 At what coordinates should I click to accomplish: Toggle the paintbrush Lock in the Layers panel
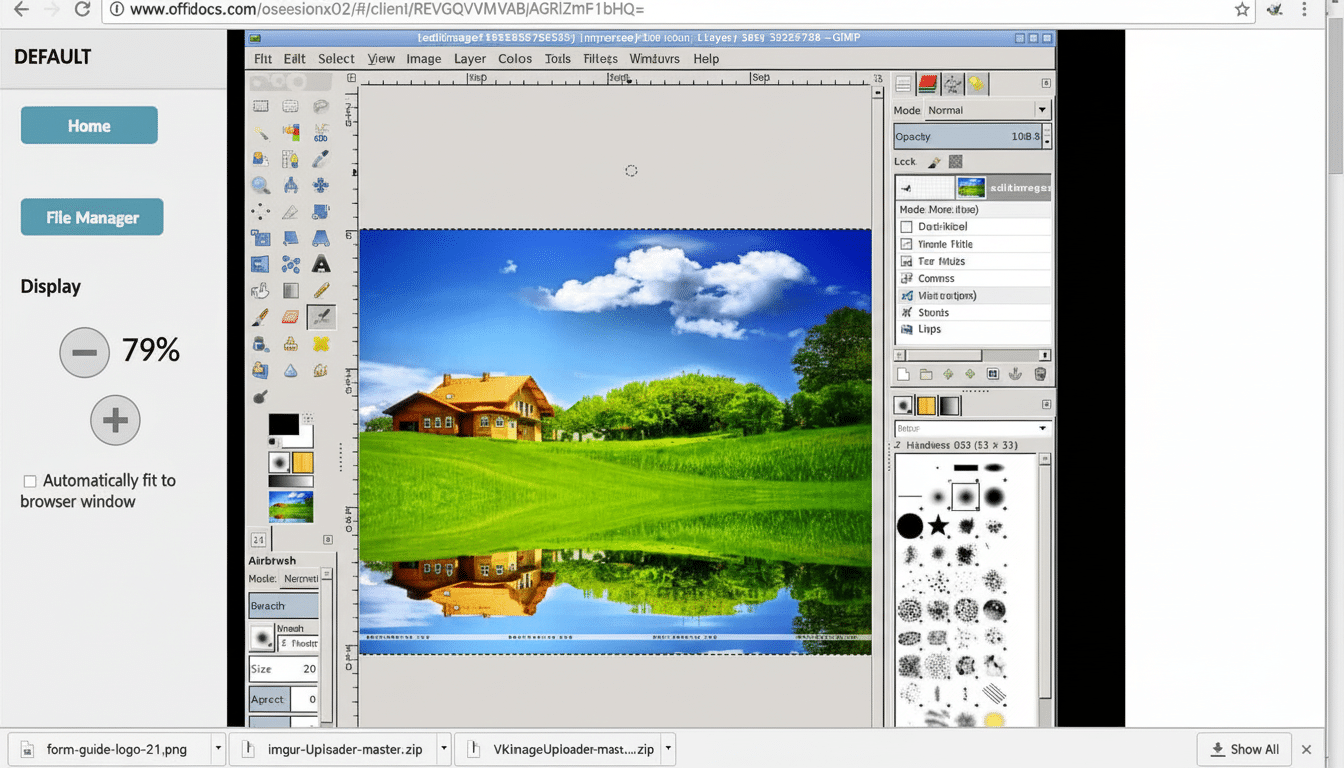tap(933, 161)
